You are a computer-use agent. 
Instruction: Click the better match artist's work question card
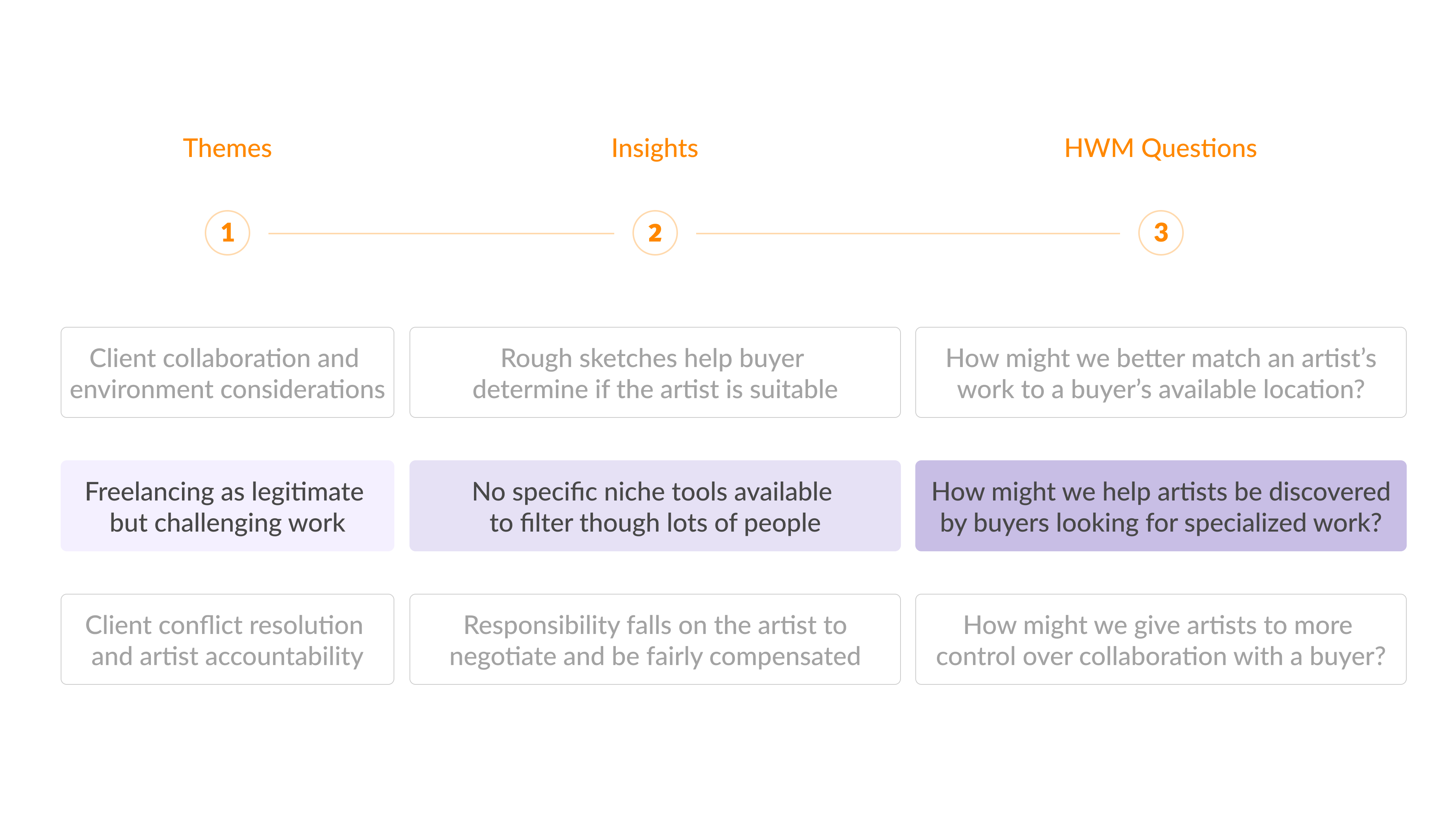[x=1160, y=372]
